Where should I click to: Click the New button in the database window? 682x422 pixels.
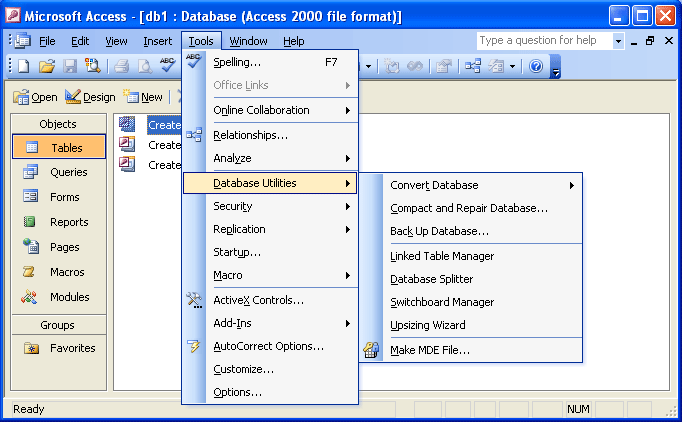tap(143, 97)
